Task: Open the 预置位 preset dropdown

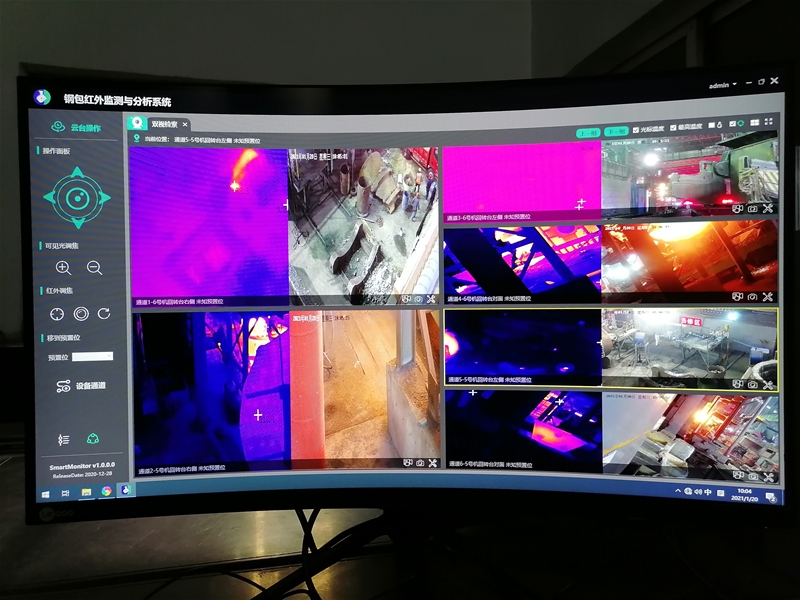Action: point(93,356)
